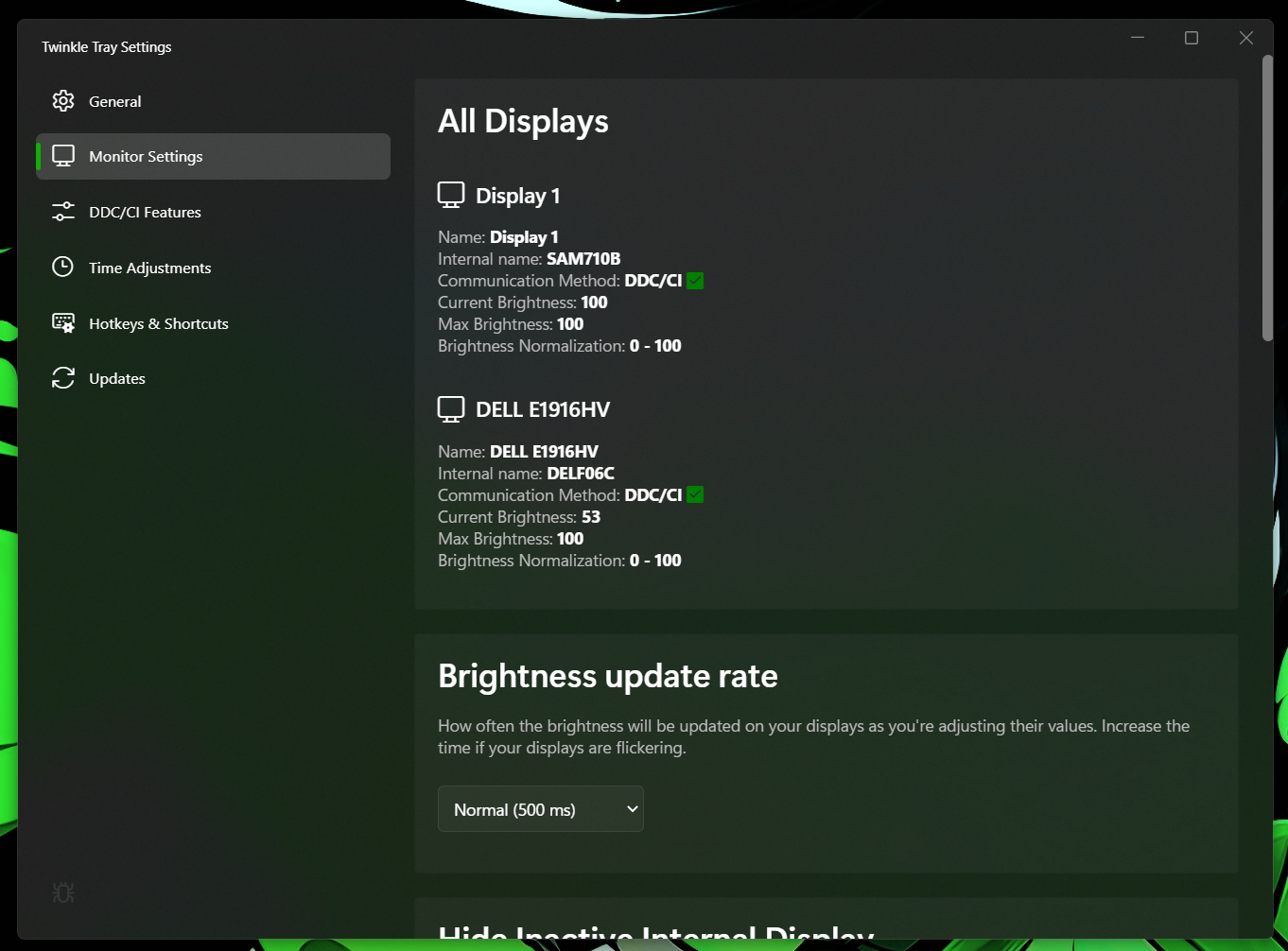This screenshot has width=1288, height=951.
Task: Select the DELL E1916HV display name
Action: (x=544, y=450)
